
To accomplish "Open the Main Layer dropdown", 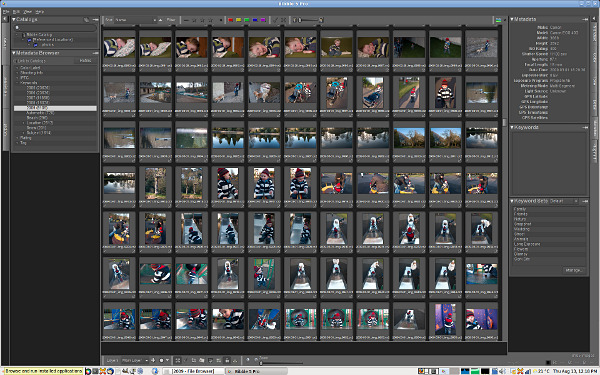I will click(135, 360).
